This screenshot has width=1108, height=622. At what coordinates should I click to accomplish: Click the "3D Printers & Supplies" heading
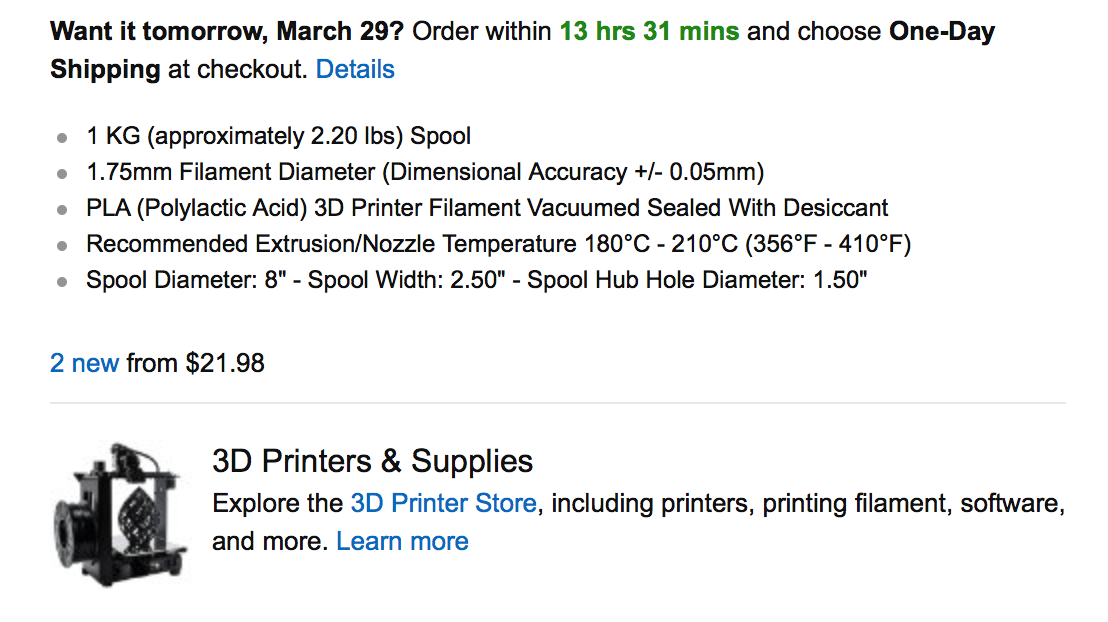pyautogui.click(x=372, y=462)
